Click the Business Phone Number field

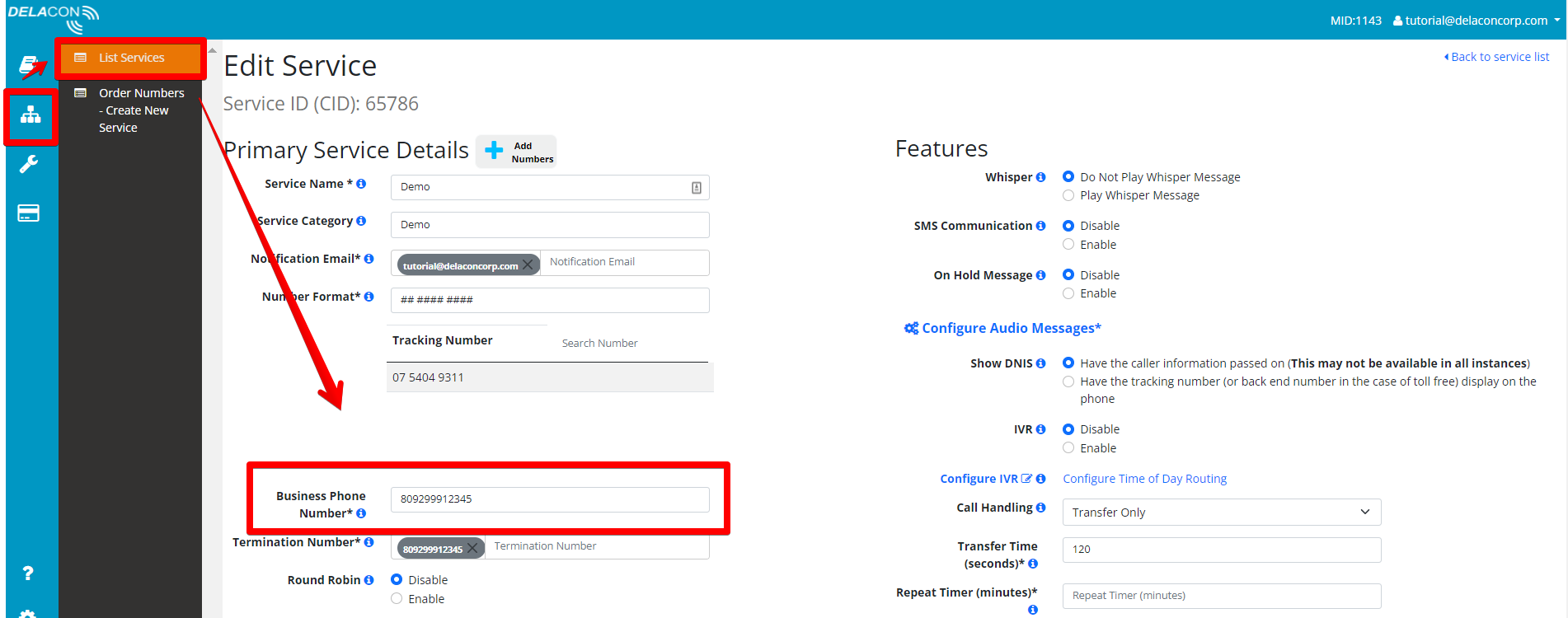coord(550,499)
